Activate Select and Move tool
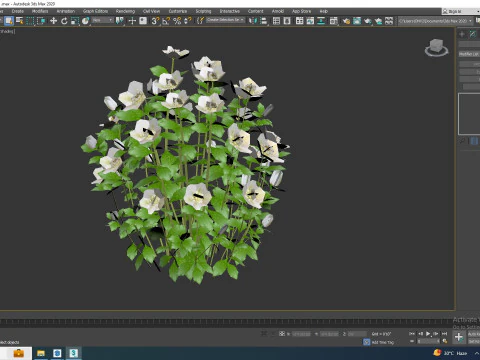Image resolution: width=480 pixels, height=360 pixels. coord(53,21)
